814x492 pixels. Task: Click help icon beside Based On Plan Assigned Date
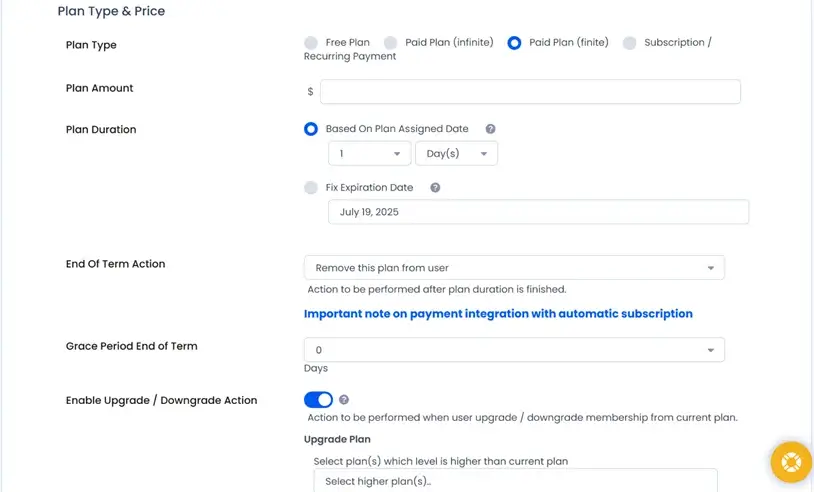(490, 129)
